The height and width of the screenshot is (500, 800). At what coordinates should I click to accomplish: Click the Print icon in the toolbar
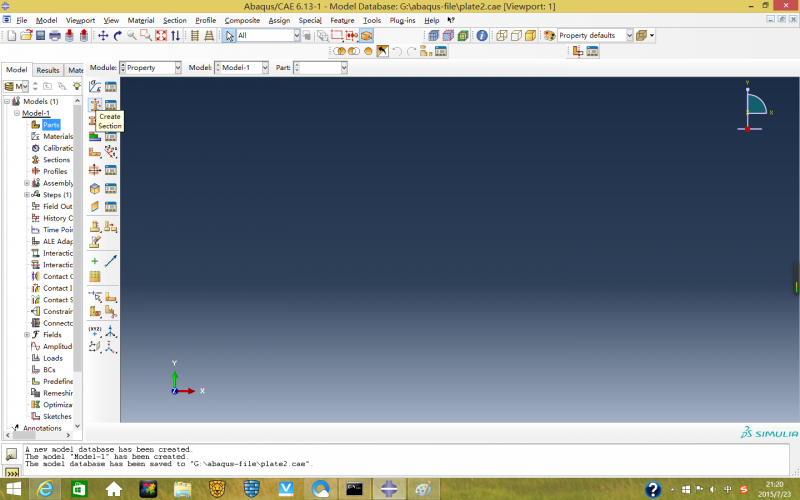(x=55, y=35)
